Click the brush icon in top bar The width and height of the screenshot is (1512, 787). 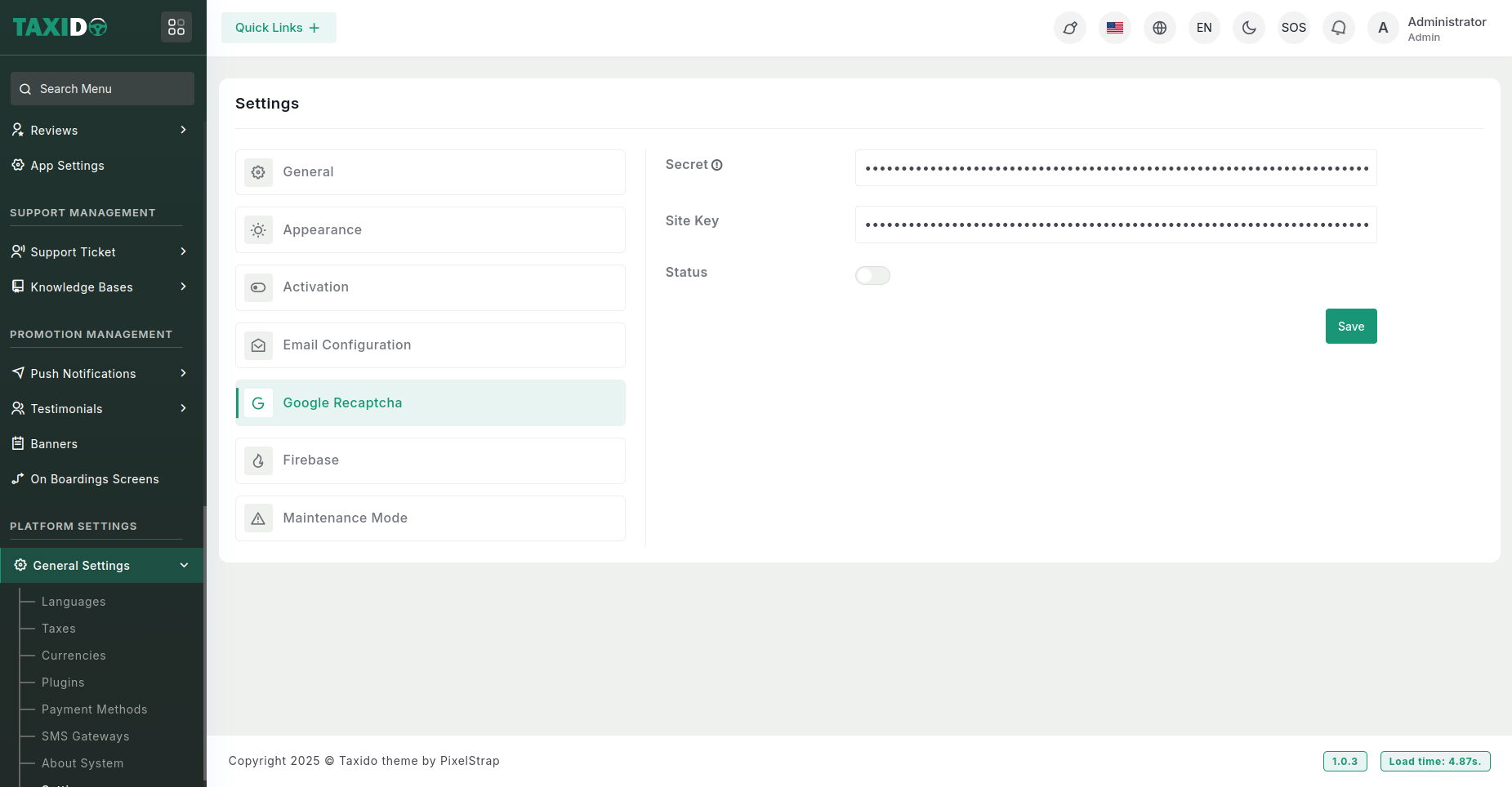1069,28
